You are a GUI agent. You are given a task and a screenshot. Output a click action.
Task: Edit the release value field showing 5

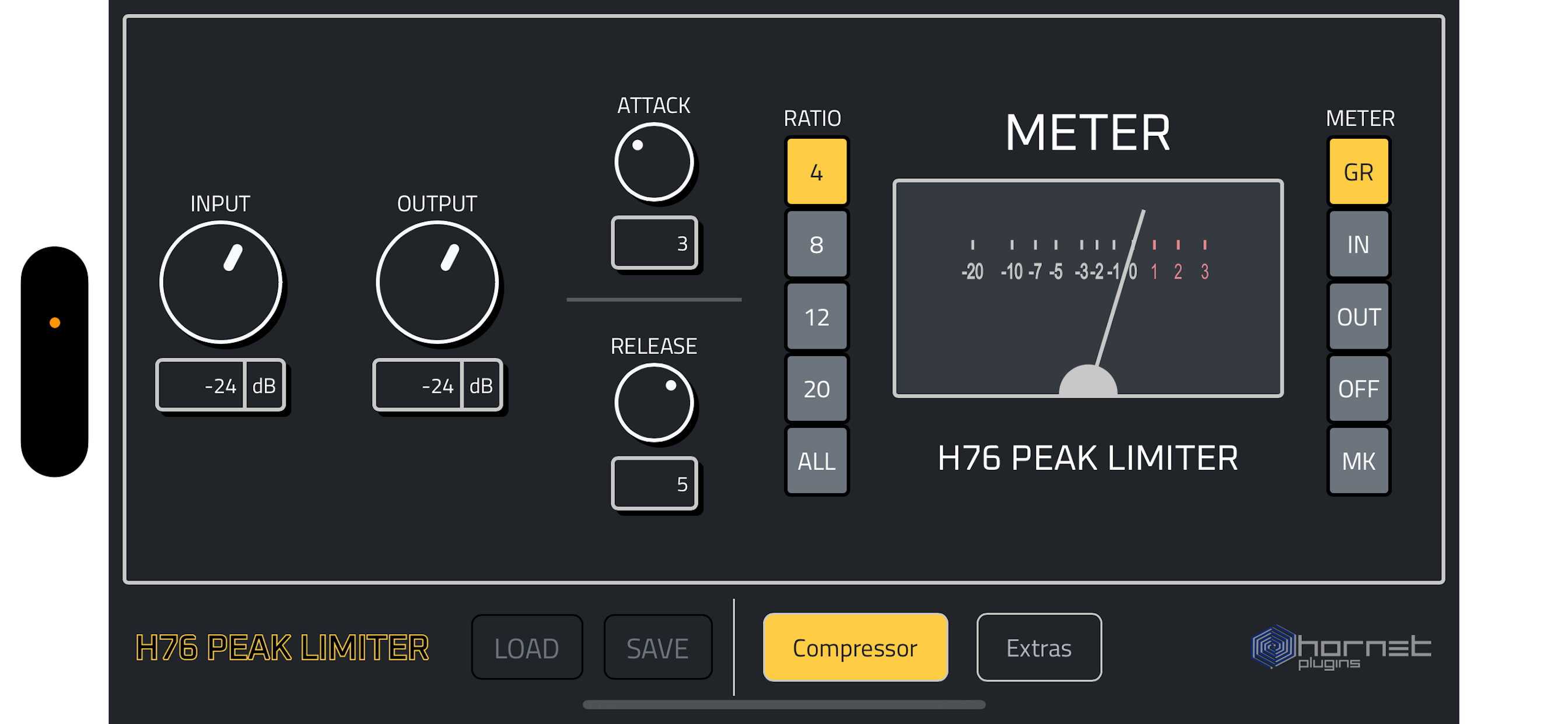tap(654, 483)
